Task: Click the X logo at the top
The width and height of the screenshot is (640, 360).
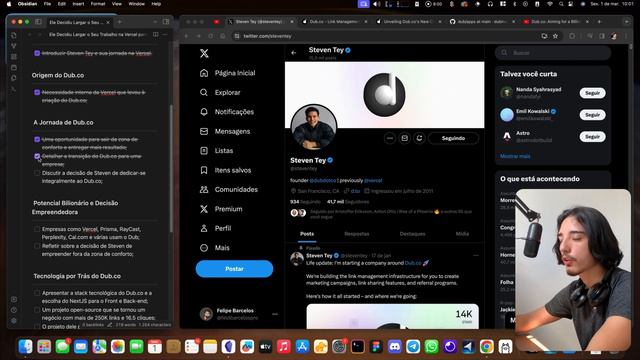Action: click(204, 53)
